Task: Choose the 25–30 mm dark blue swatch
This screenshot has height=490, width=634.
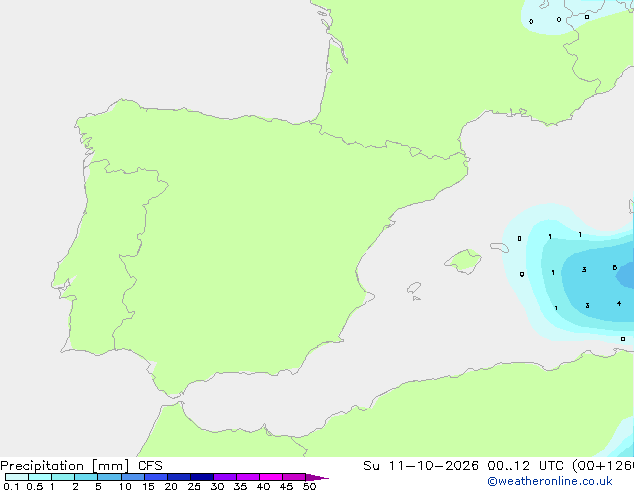Action: (202, 477)
